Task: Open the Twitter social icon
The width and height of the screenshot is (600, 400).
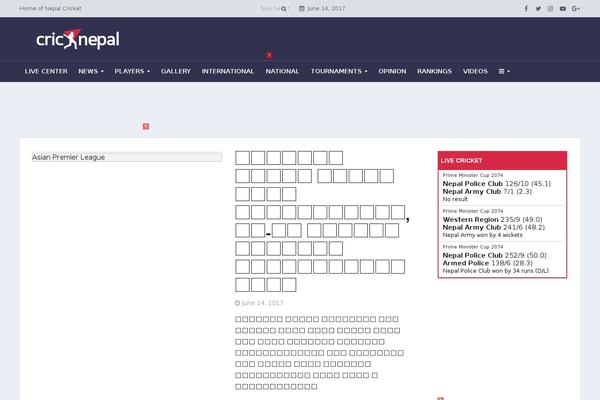Action: (x=538, y=8)
